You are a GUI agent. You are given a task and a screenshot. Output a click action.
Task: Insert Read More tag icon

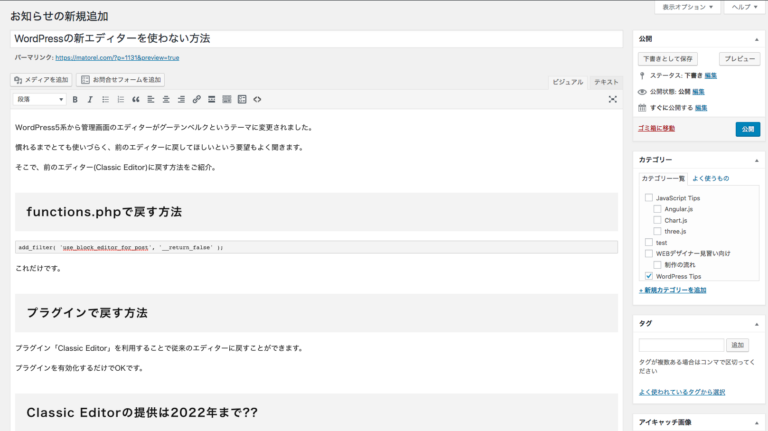coord(212,99)
